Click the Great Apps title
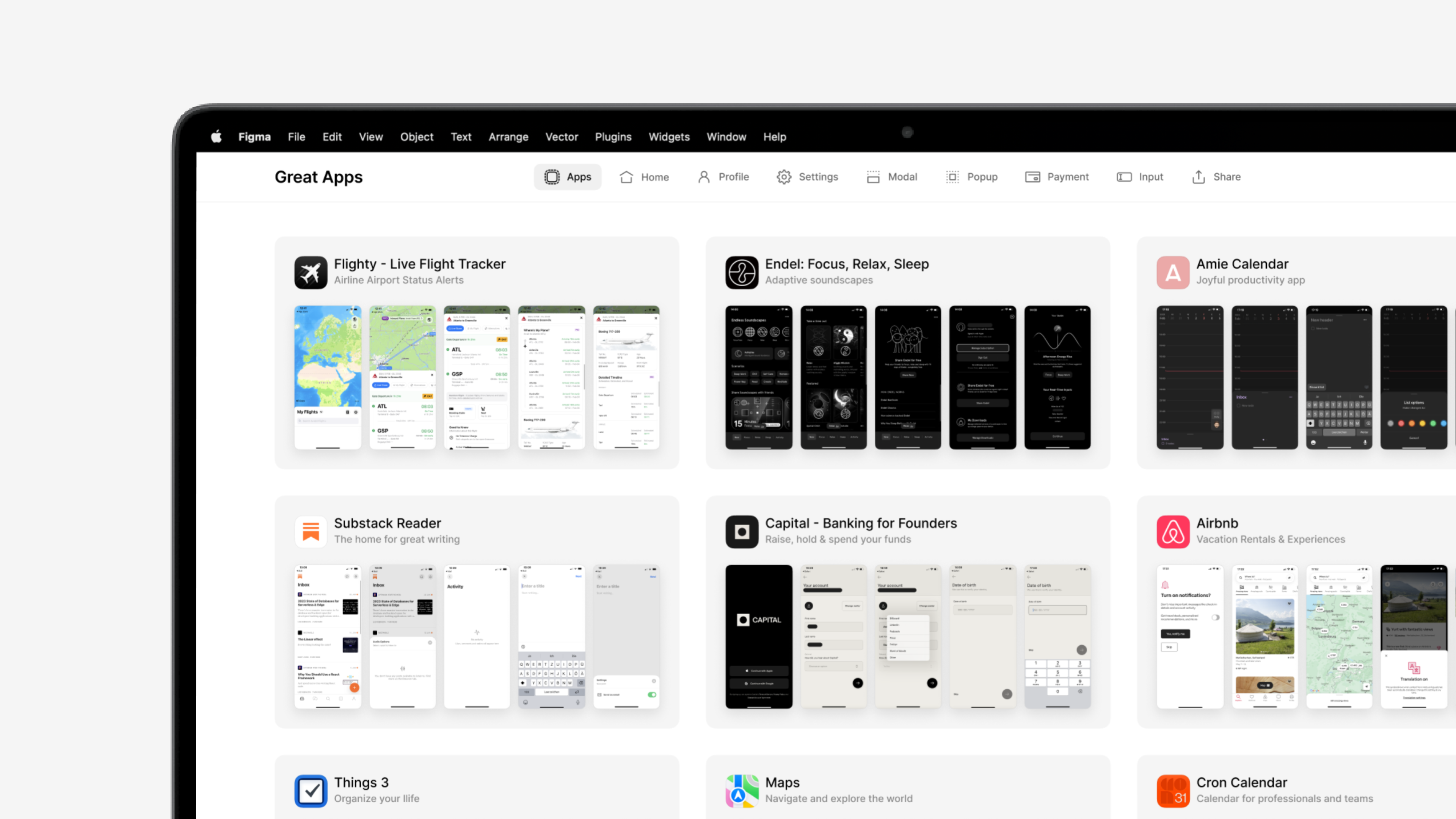The height and width of the screenshot is (819, 1456). pyautogui.click(x=318, y=177)
